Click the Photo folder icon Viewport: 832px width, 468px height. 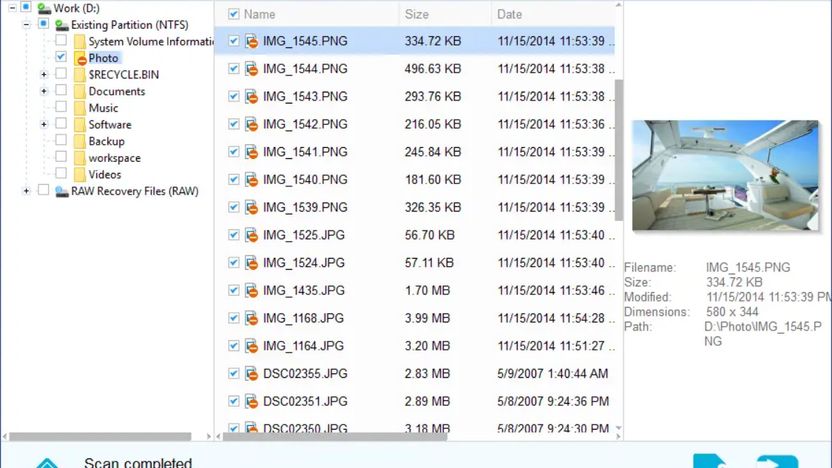(x=80, y=58)
